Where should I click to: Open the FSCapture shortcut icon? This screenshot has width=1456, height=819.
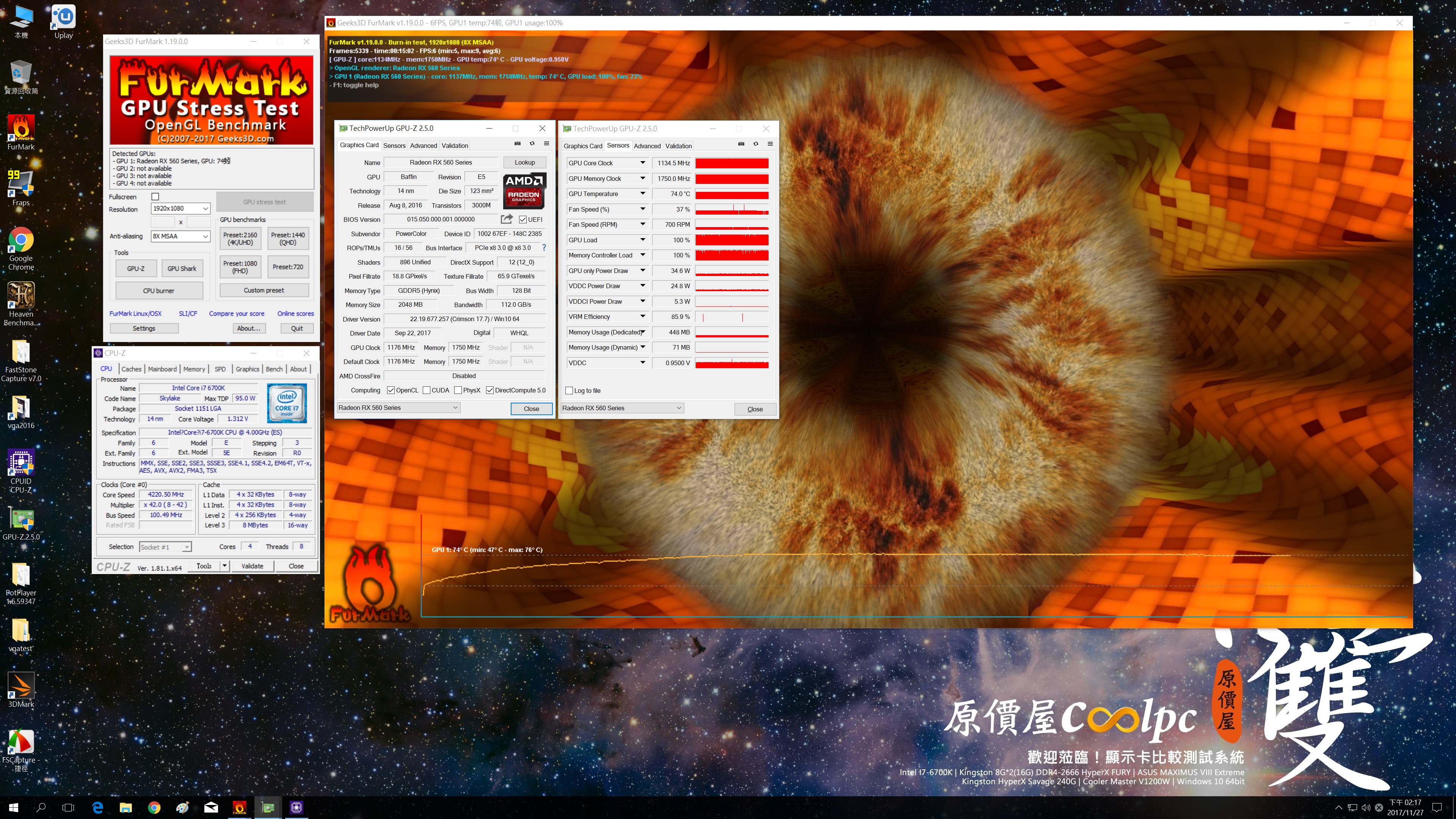pyautogui.click(x=21, y=750)
